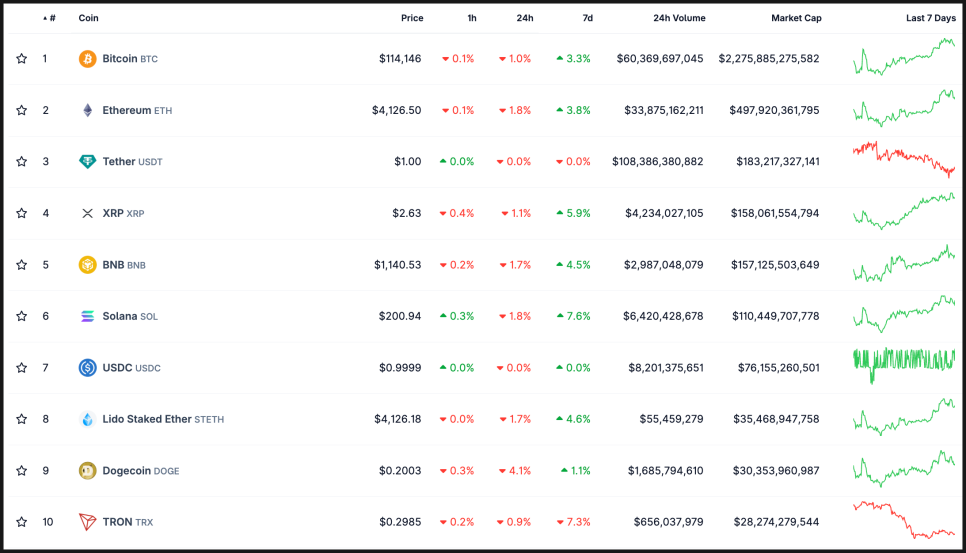Click the Tether coin logo icon
966x553 pixels.
88,162
